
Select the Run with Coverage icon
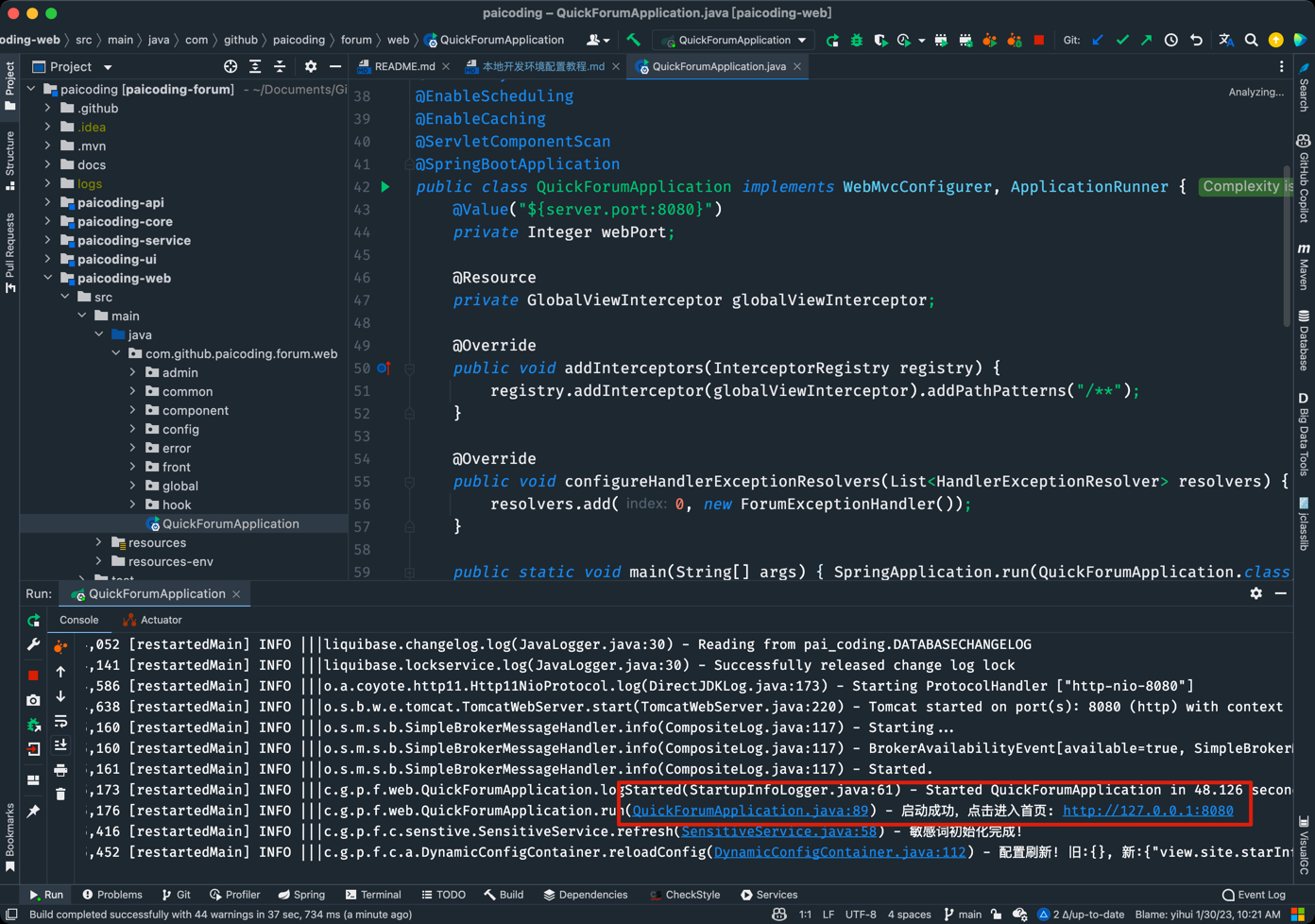(882, 40)
